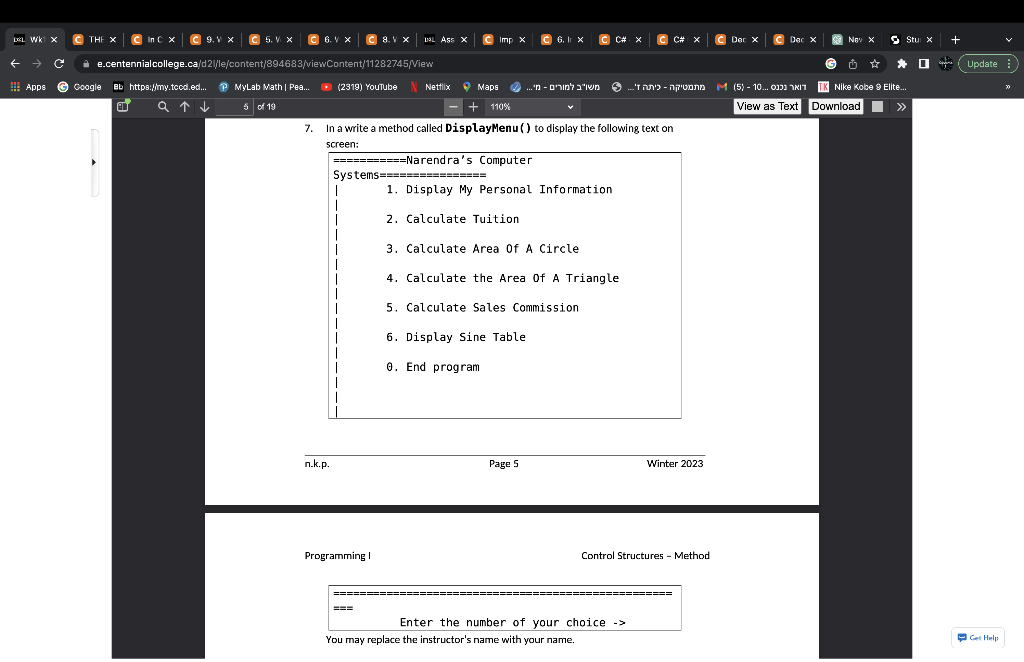Zoom out using the minus icon
The width and height of the screenshot is (1024, 662).
(x=453, y=106)
